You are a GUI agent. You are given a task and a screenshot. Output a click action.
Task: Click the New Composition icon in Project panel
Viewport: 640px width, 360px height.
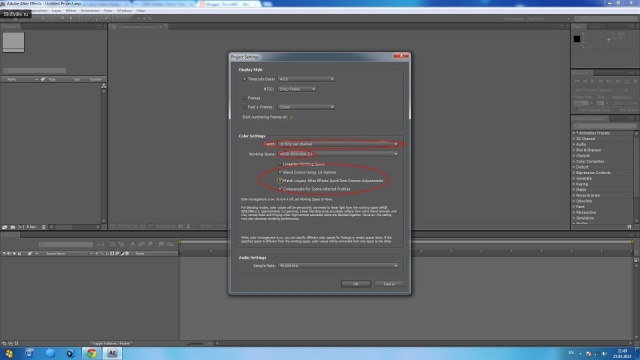[x=21, y=227]
